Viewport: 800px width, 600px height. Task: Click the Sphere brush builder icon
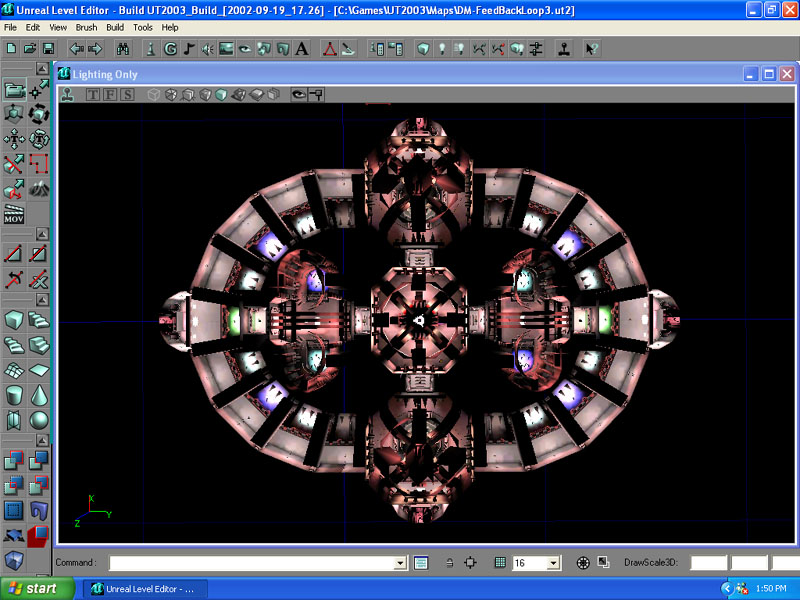39,420
